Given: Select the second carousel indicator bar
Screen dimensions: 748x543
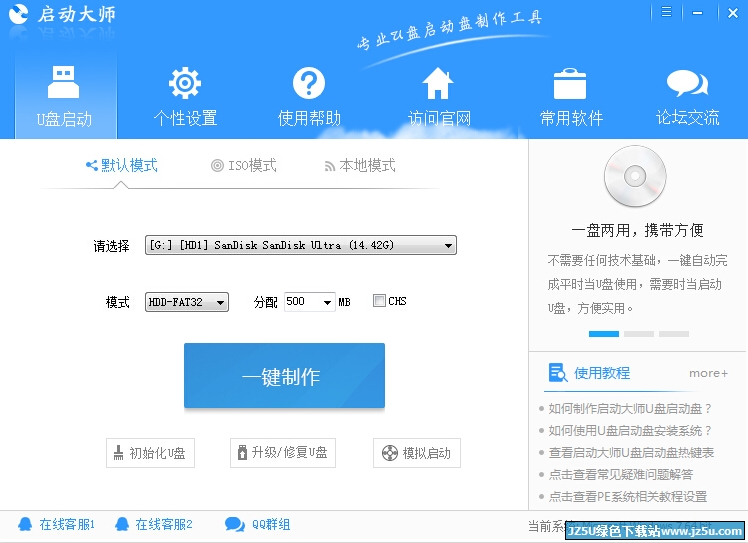Looking at the screenshot, I should 638,333.
